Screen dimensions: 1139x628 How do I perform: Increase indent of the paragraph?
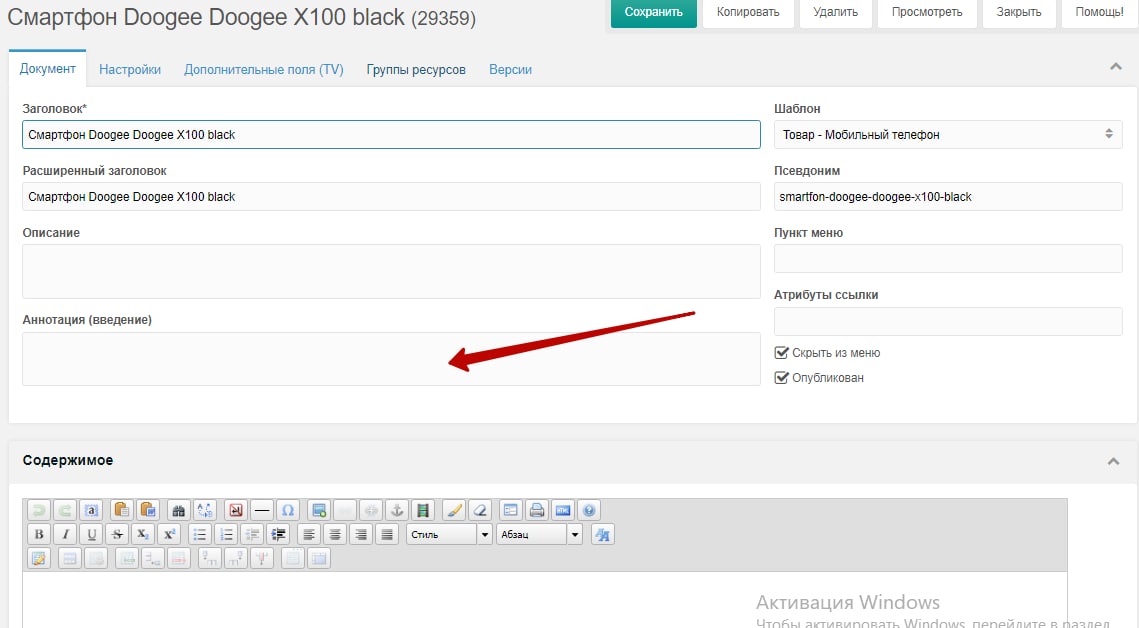(x=278, y=534)
